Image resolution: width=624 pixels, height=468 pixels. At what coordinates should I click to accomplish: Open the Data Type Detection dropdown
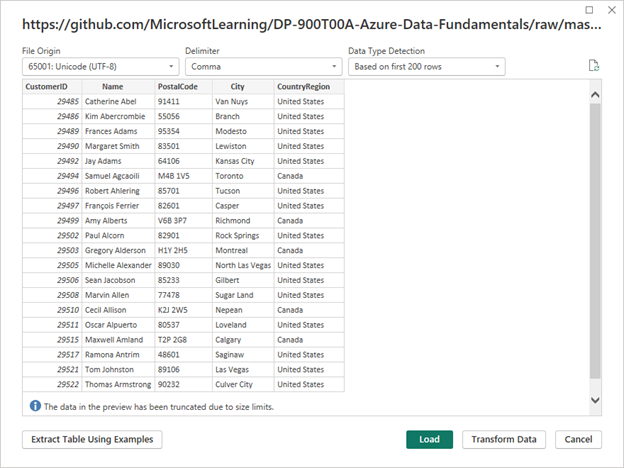[426, 67]
